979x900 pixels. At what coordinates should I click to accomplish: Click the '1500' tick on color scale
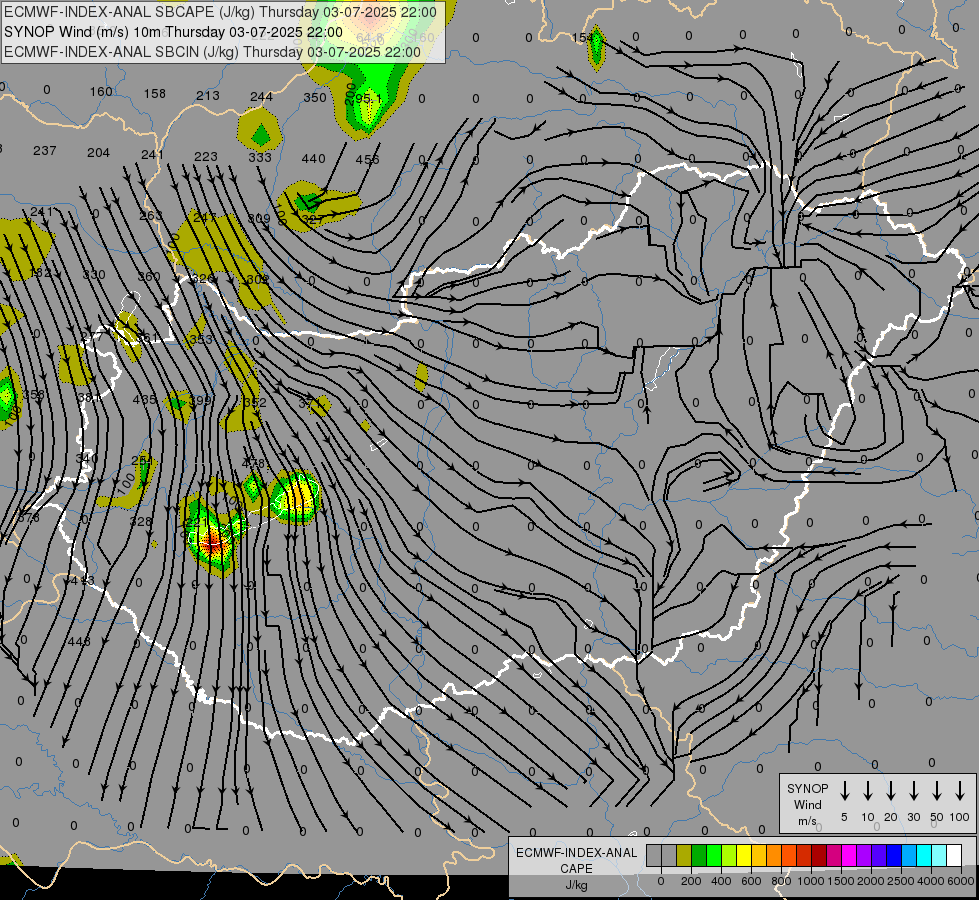tap(840, 881)
